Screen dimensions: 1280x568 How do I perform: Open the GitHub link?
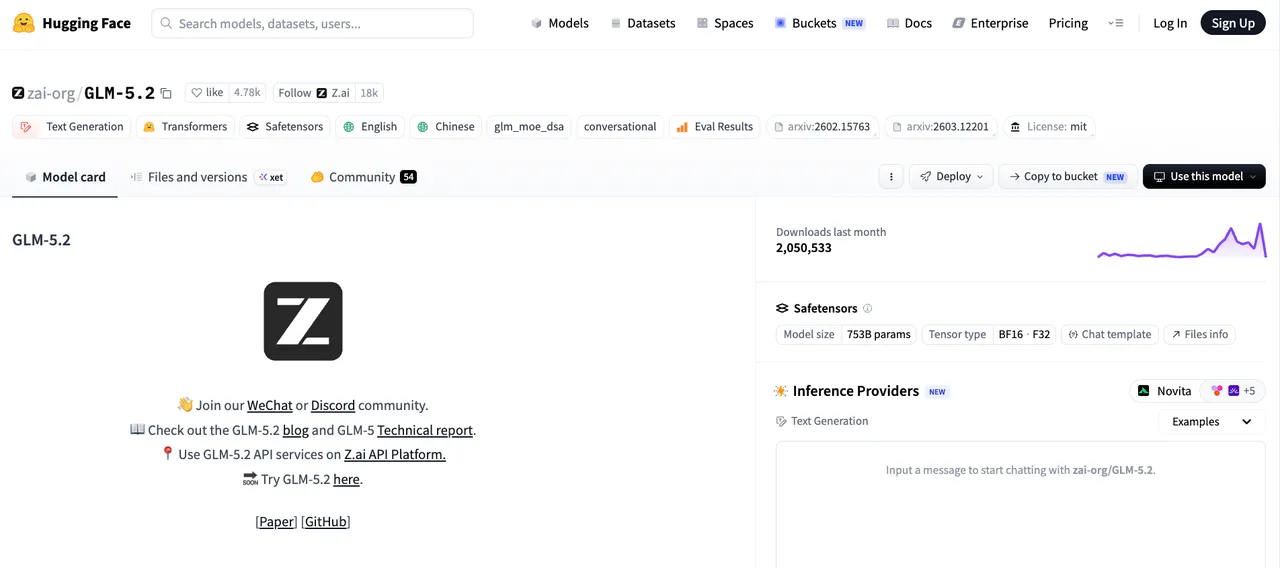(326, 522)
